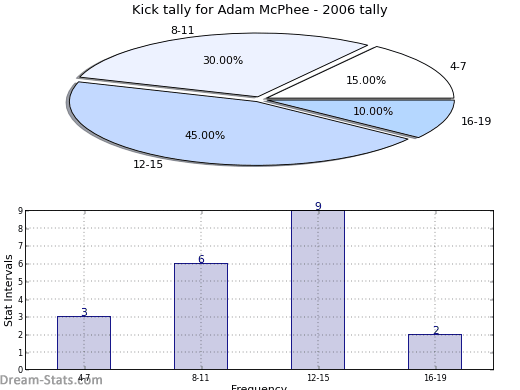
Task: Select the bar with value 3
Action: pyautogui.click(x=84, y=343)
